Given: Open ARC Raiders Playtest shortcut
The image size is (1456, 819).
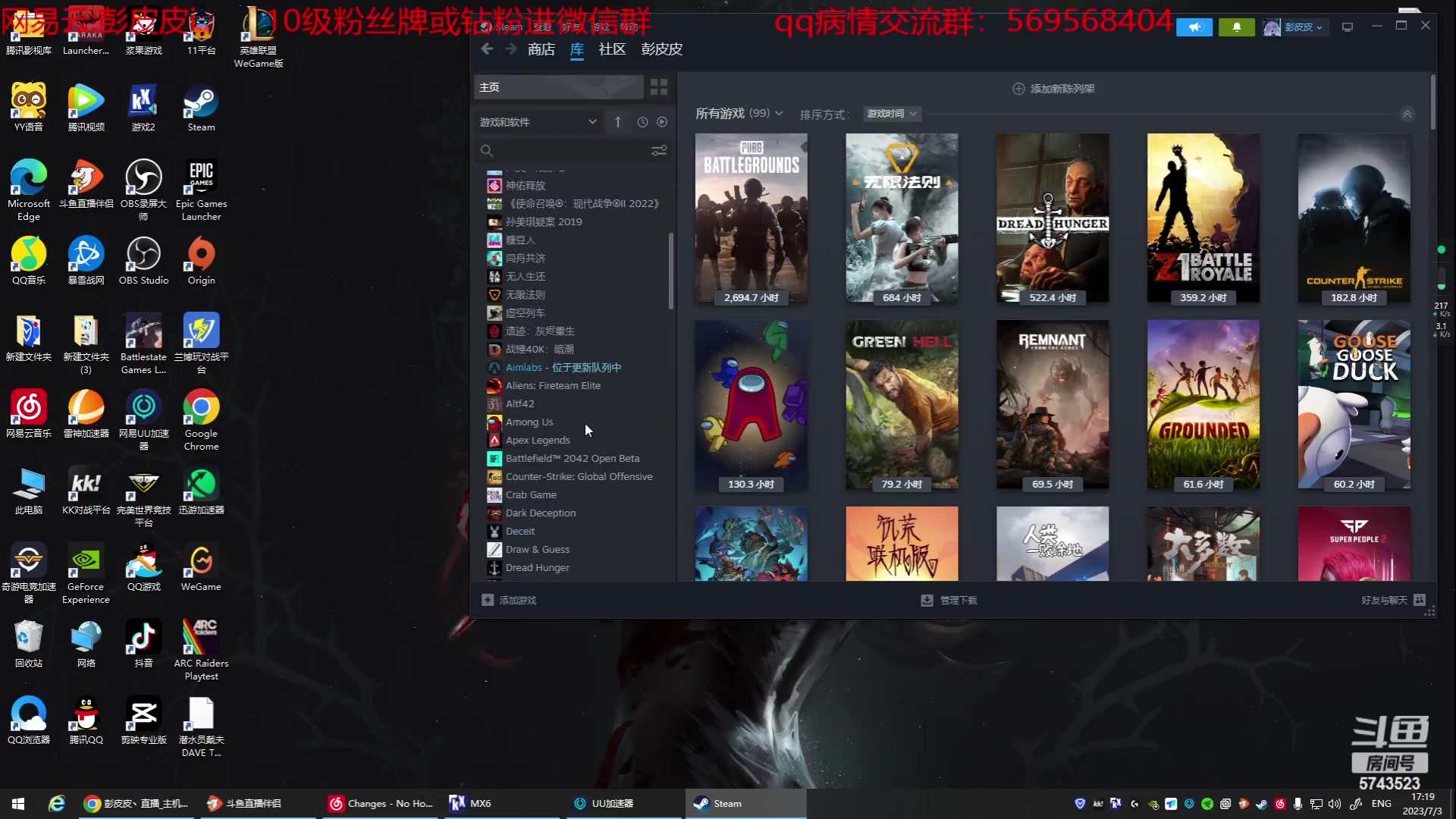Looking at the screenshot, I should (x=201, y=650).
